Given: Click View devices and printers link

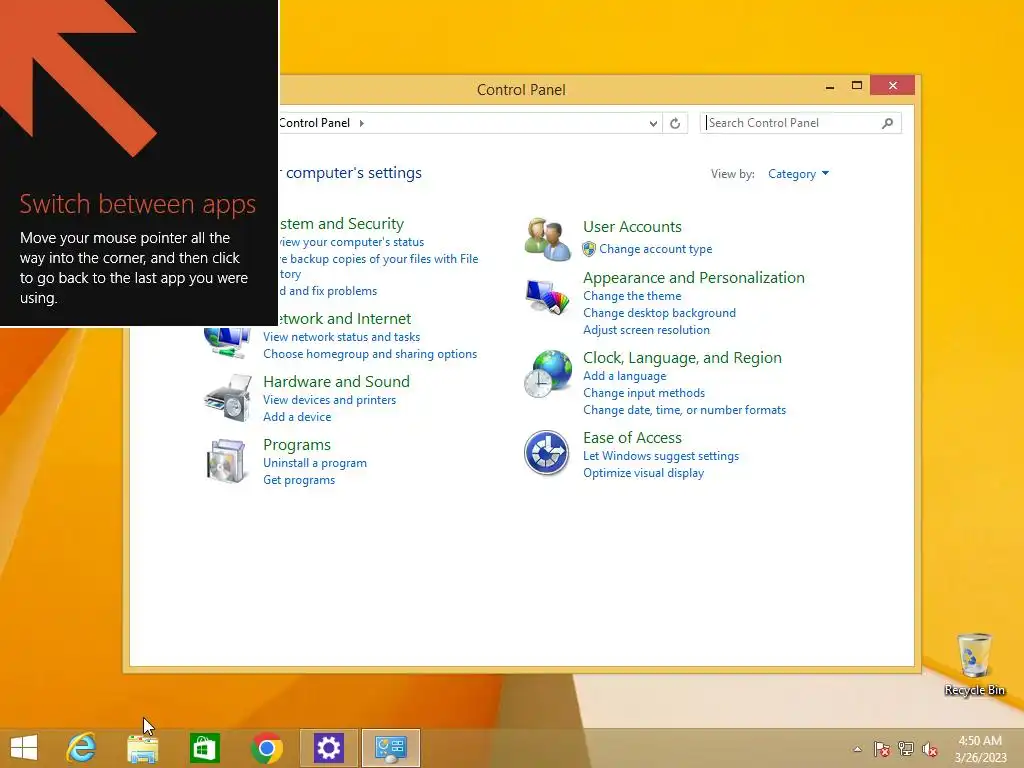Looking at the screenshot, I should (330, 400).
